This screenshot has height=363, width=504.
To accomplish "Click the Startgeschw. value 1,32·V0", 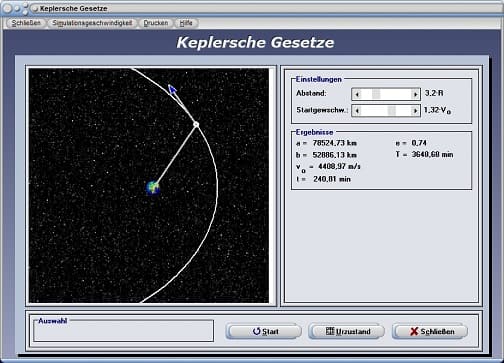I will [437, 110].
